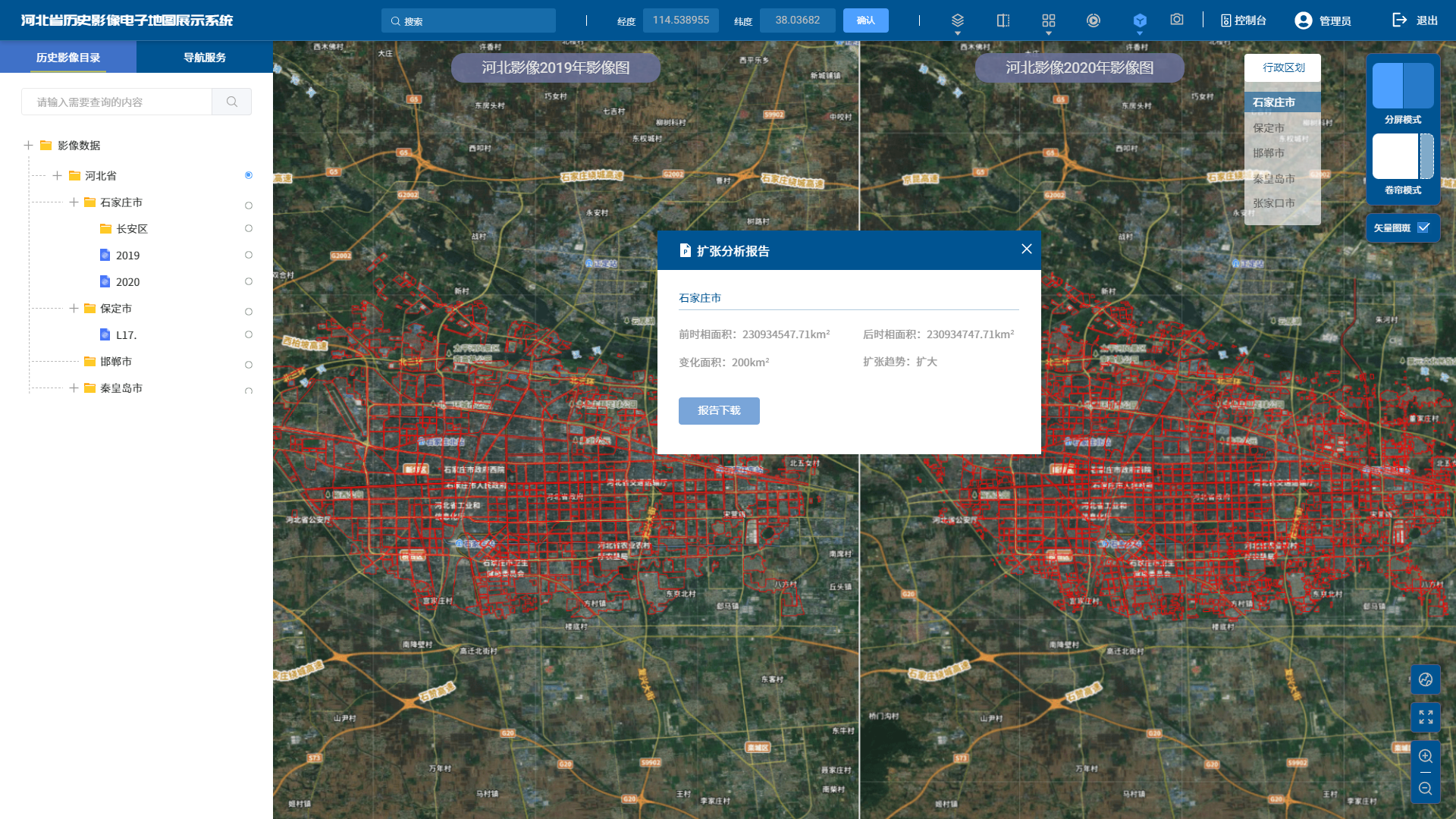Viewport: 1456px width, 819px height.
Task: Click the 确认 coordinate button
Action: point(865,20)
